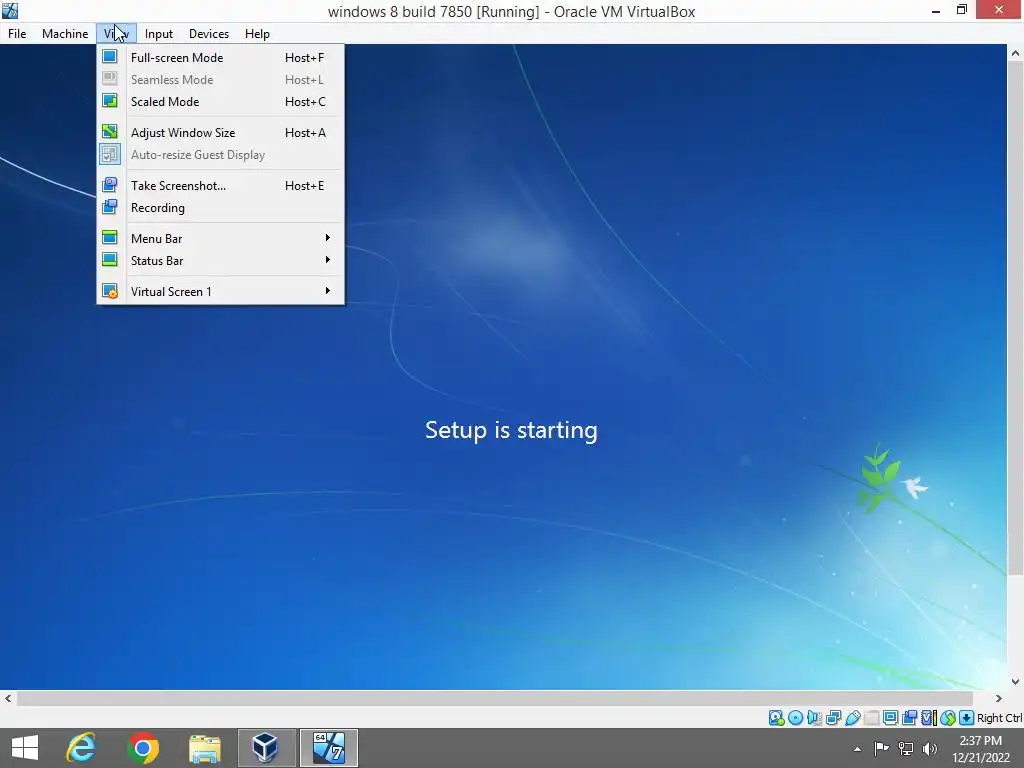Click the network adapters status icon

click(x=833, y=718)
